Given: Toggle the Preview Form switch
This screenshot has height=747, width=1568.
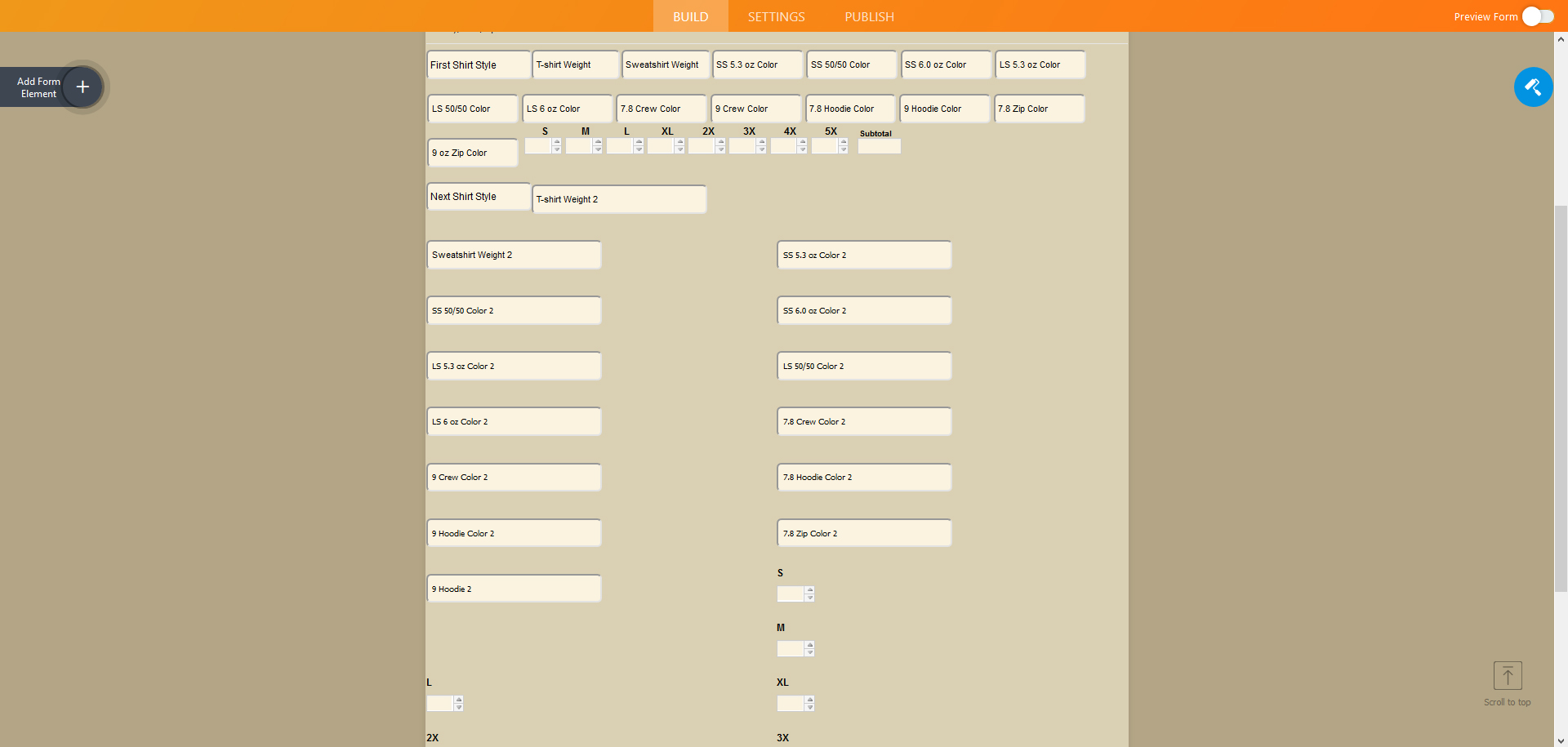Looking at the screenshot, I should tap(1538, 16).
